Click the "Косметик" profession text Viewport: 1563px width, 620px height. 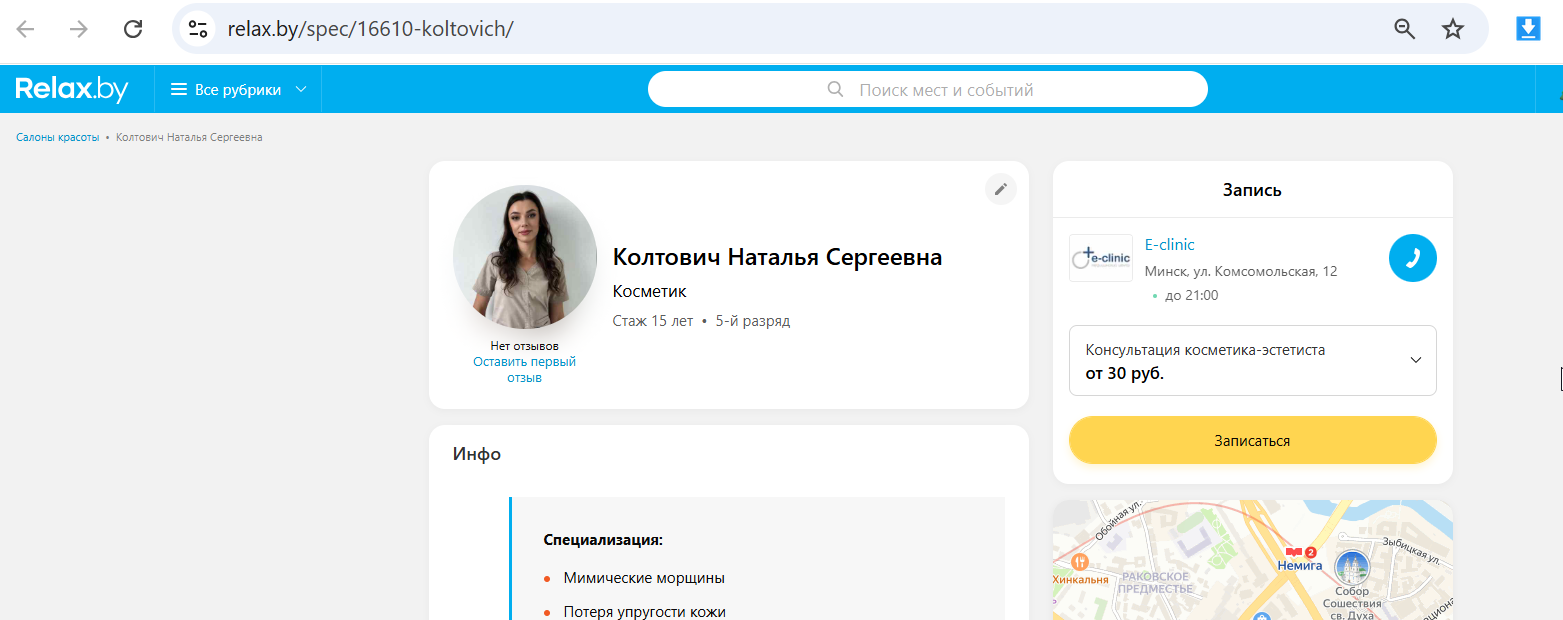coord(650,291)
